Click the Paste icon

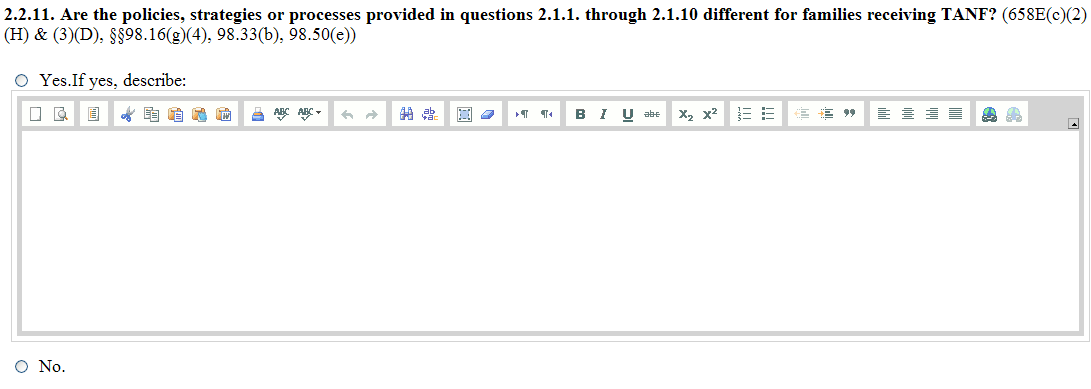click(x=175, y=114)
